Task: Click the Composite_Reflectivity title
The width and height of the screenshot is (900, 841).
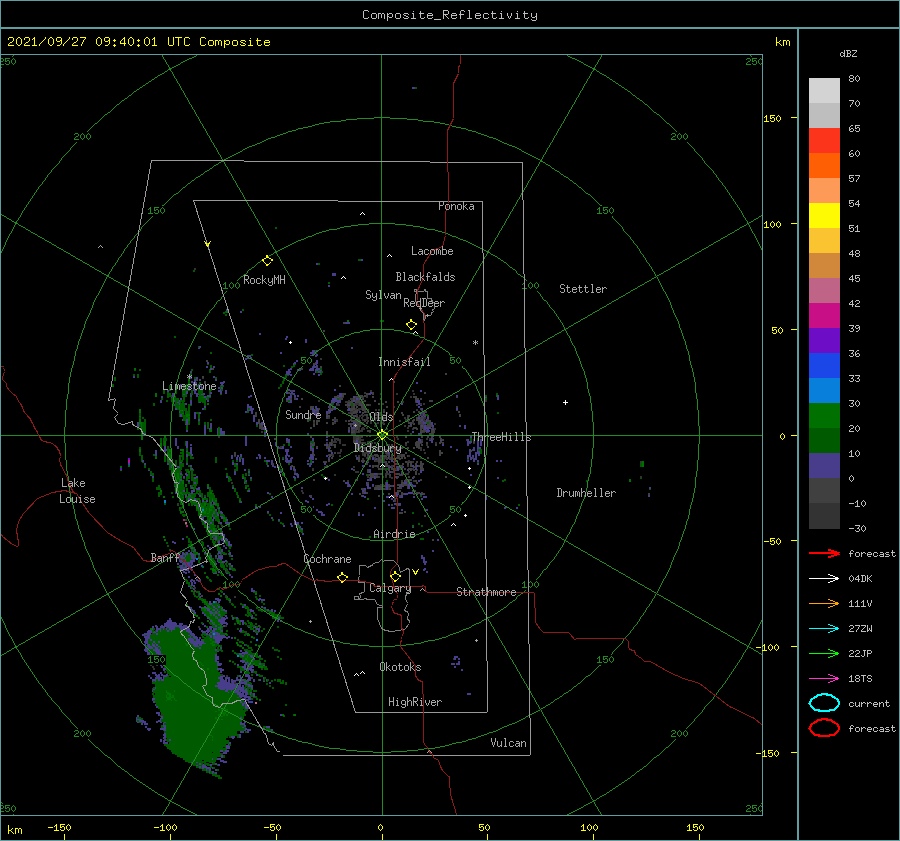Action: pyautogui.click(x=450, y=15)
